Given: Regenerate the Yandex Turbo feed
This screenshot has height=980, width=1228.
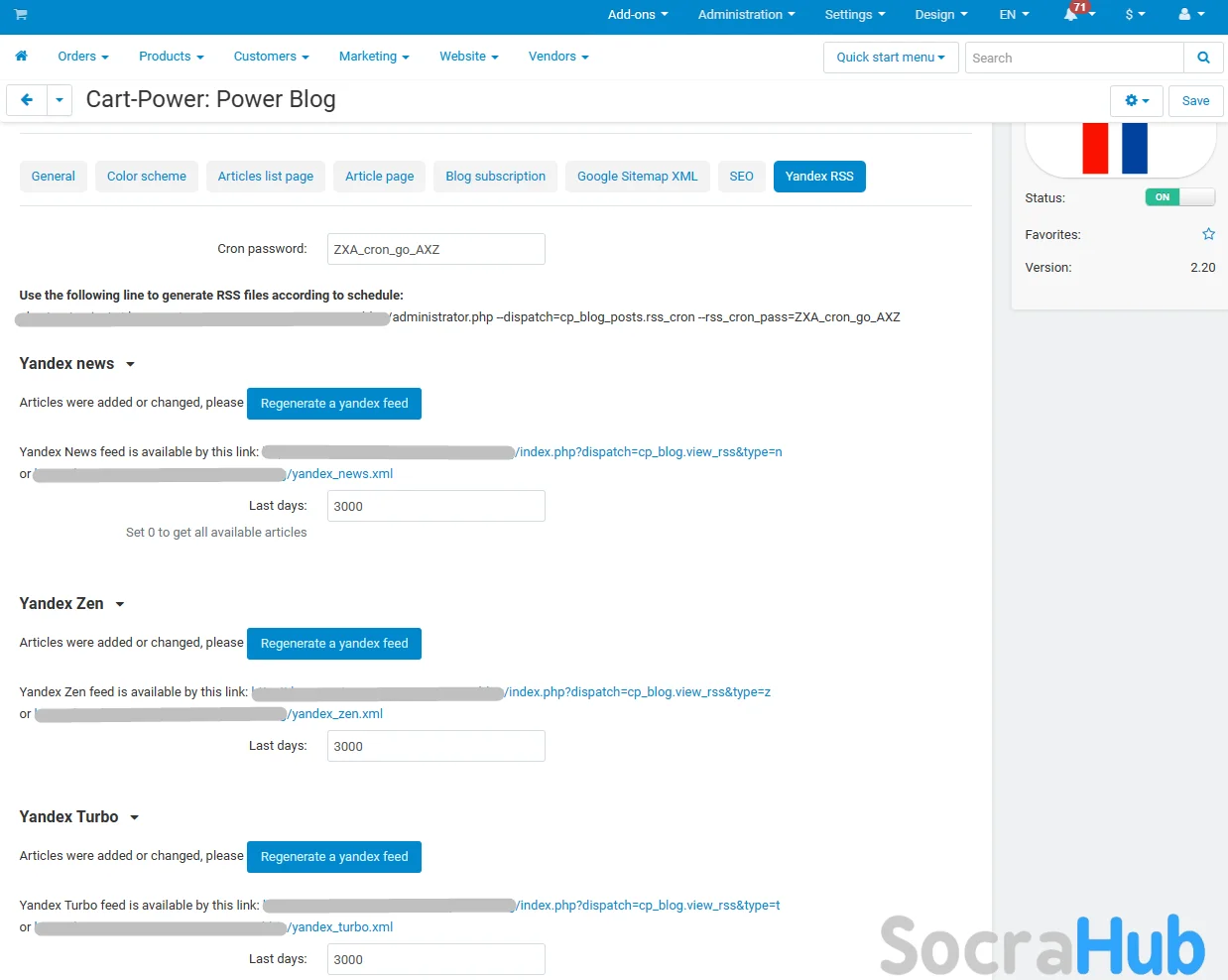Looking at the screenshot, I should pos(334,857).
